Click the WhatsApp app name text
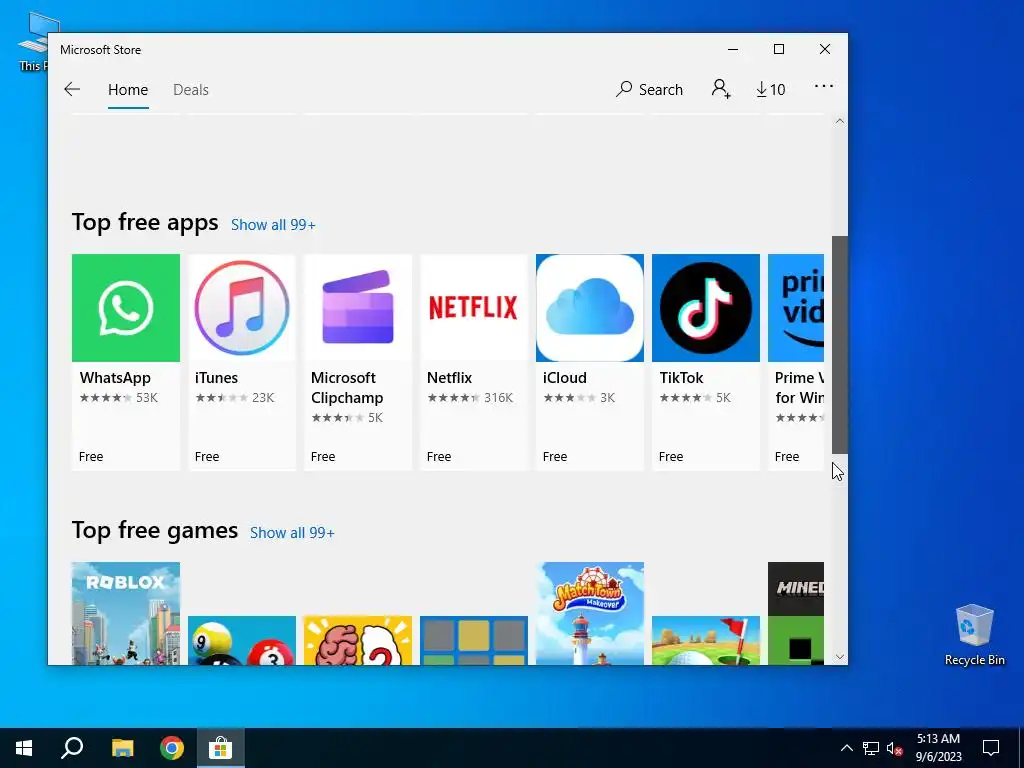Screen dimensions: 1024x768 click(115, 377)
